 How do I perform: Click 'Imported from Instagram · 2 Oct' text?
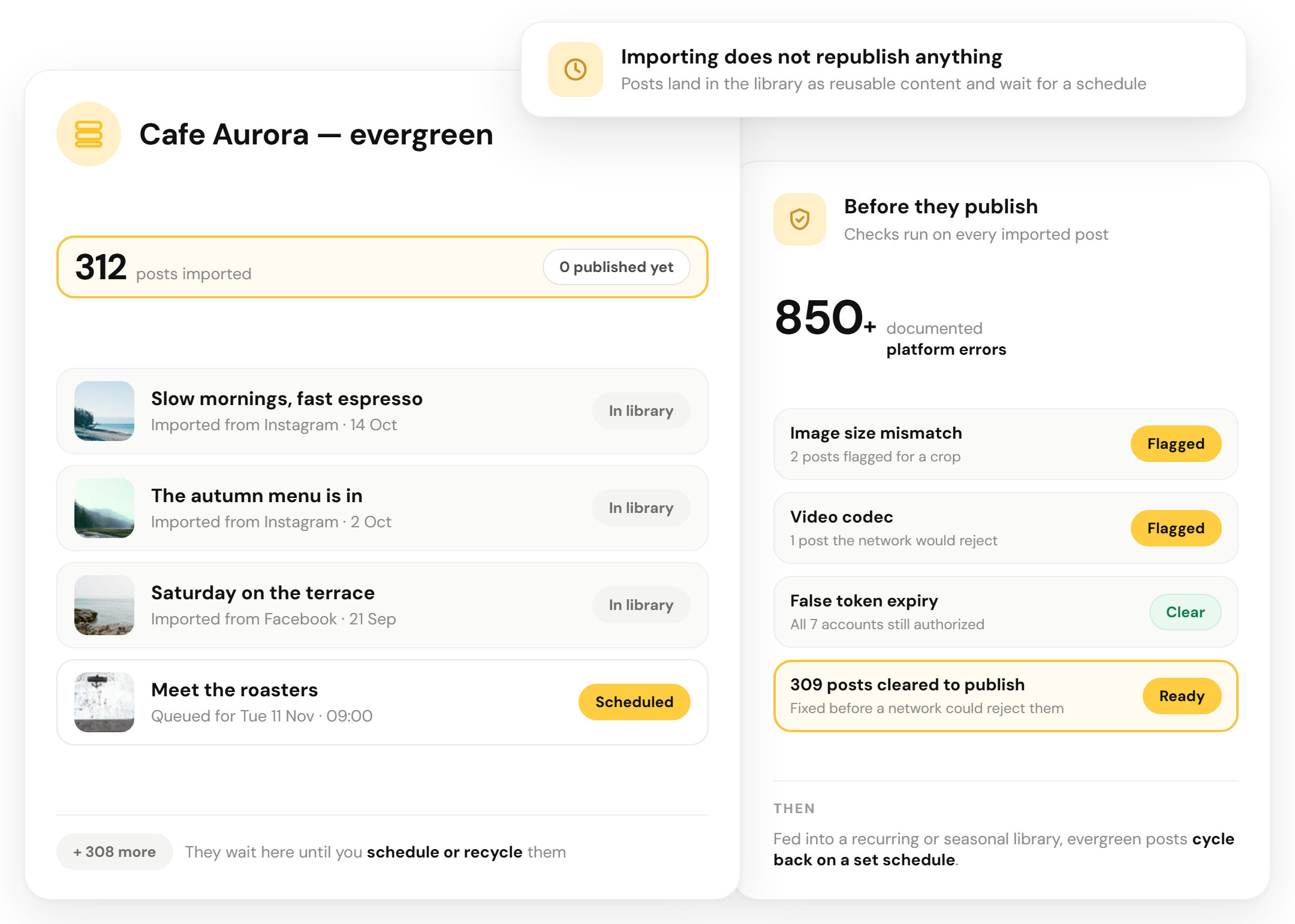(271, 522)
